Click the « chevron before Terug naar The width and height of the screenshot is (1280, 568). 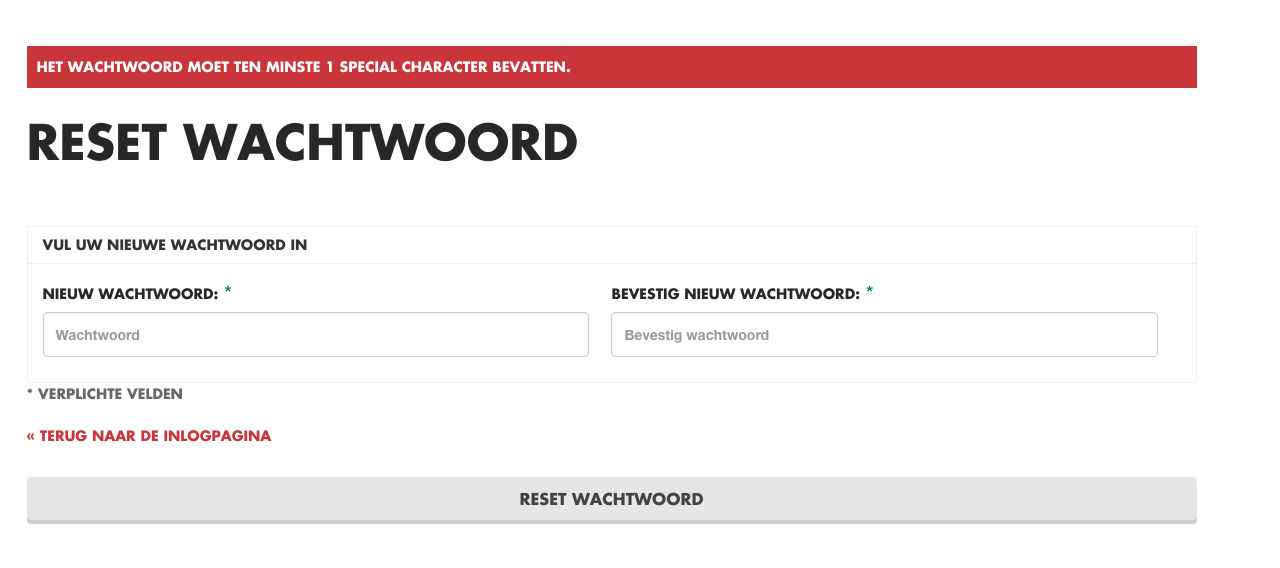tap(31, 436)
